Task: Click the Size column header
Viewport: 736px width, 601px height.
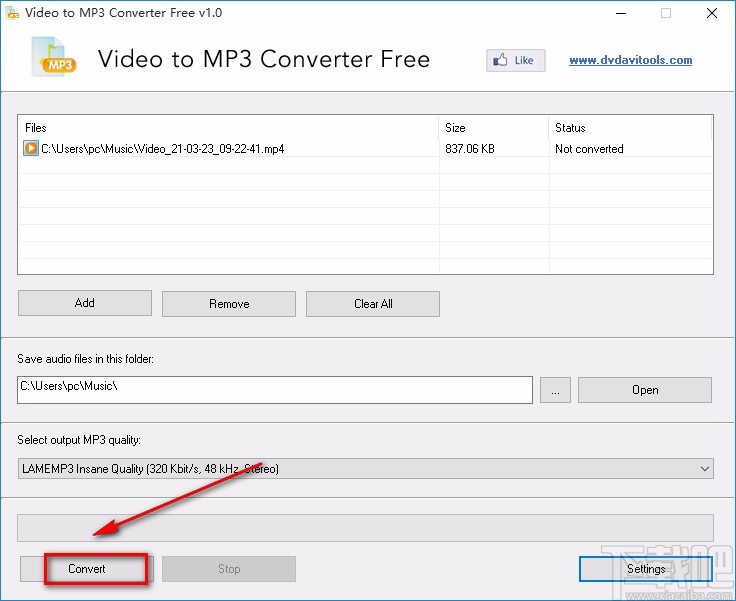Action: coord(494,128)
